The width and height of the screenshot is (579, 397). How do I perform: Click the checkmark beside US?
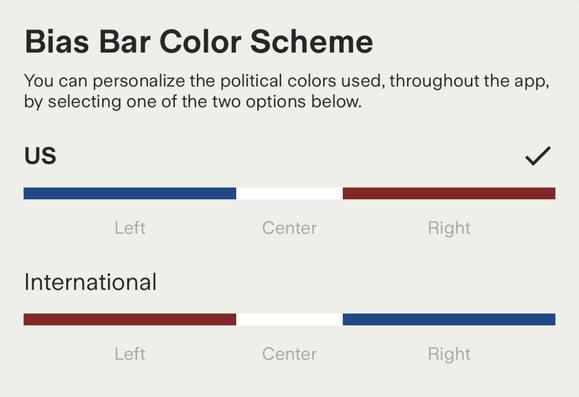click(x=538, y=156)
